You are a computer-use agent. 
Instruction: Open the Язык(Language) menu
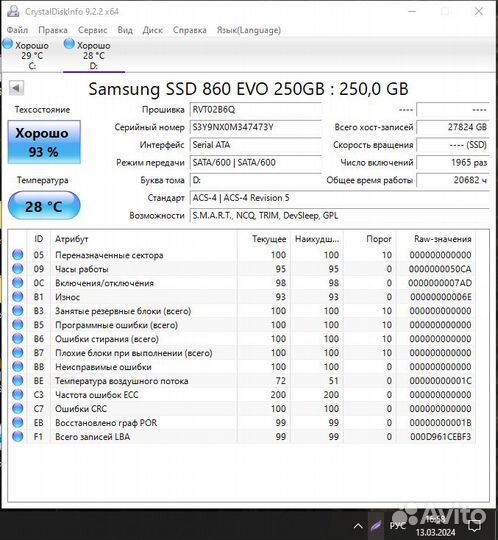[x=249, y=30]
